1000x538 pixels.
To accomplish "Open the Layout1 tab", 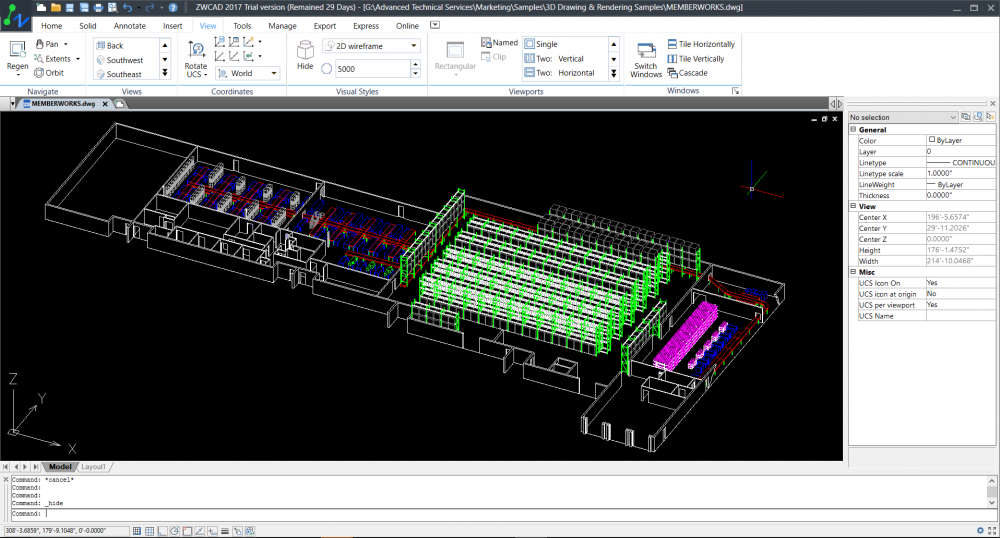I will [x=93, y=467].
